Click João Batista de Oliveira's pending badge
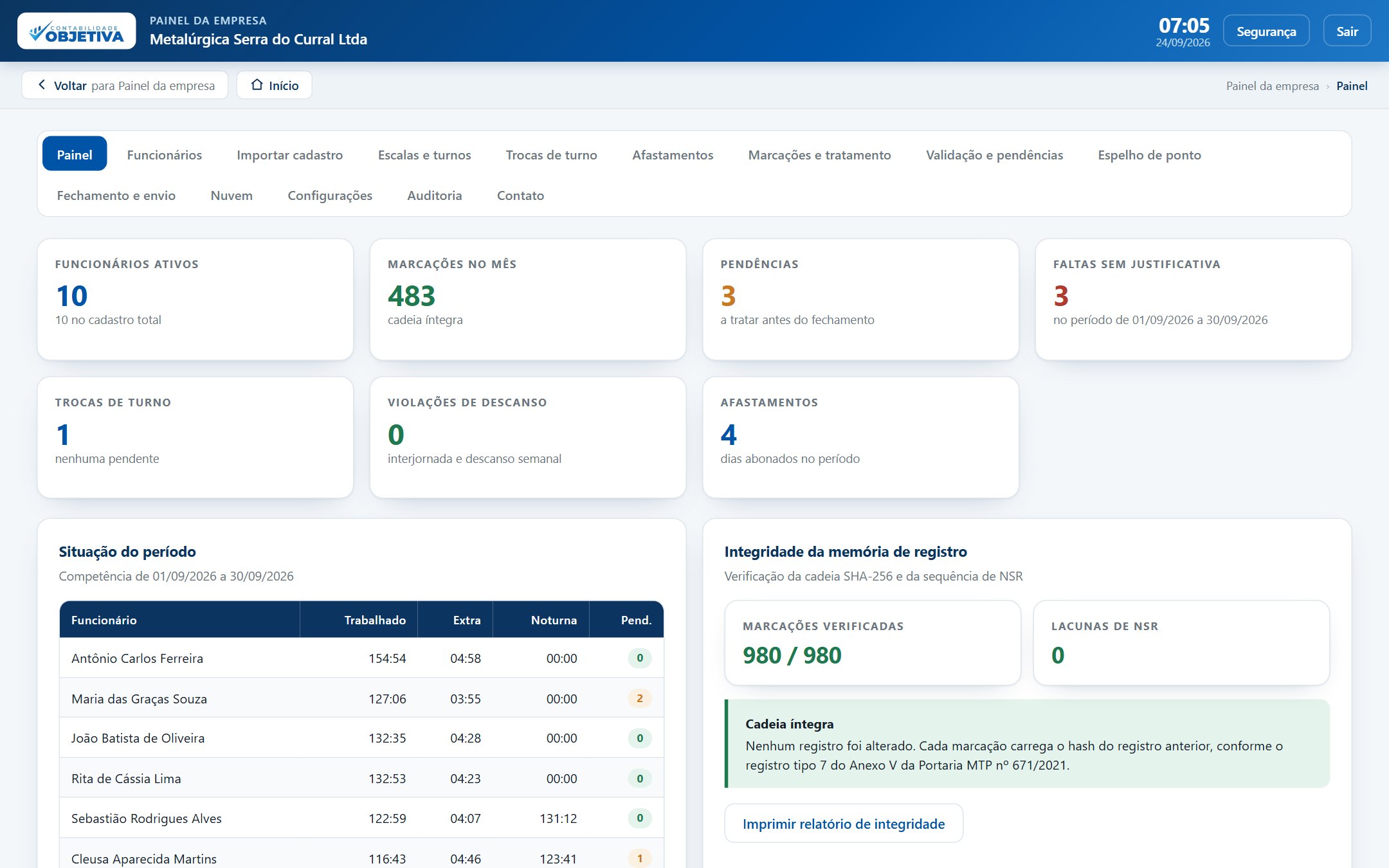 pos(639,738)
